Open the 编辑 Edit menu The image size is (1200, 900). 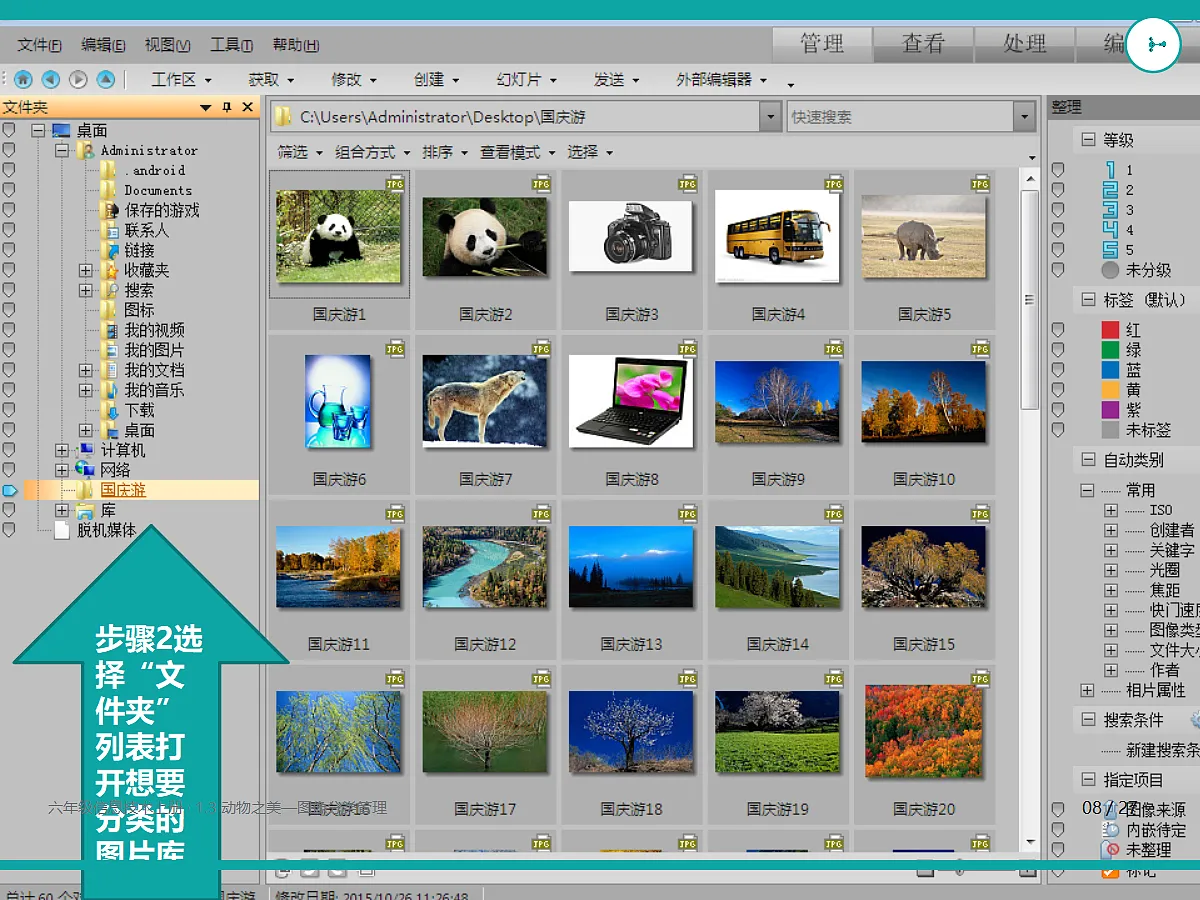click(x=103, y=45)
